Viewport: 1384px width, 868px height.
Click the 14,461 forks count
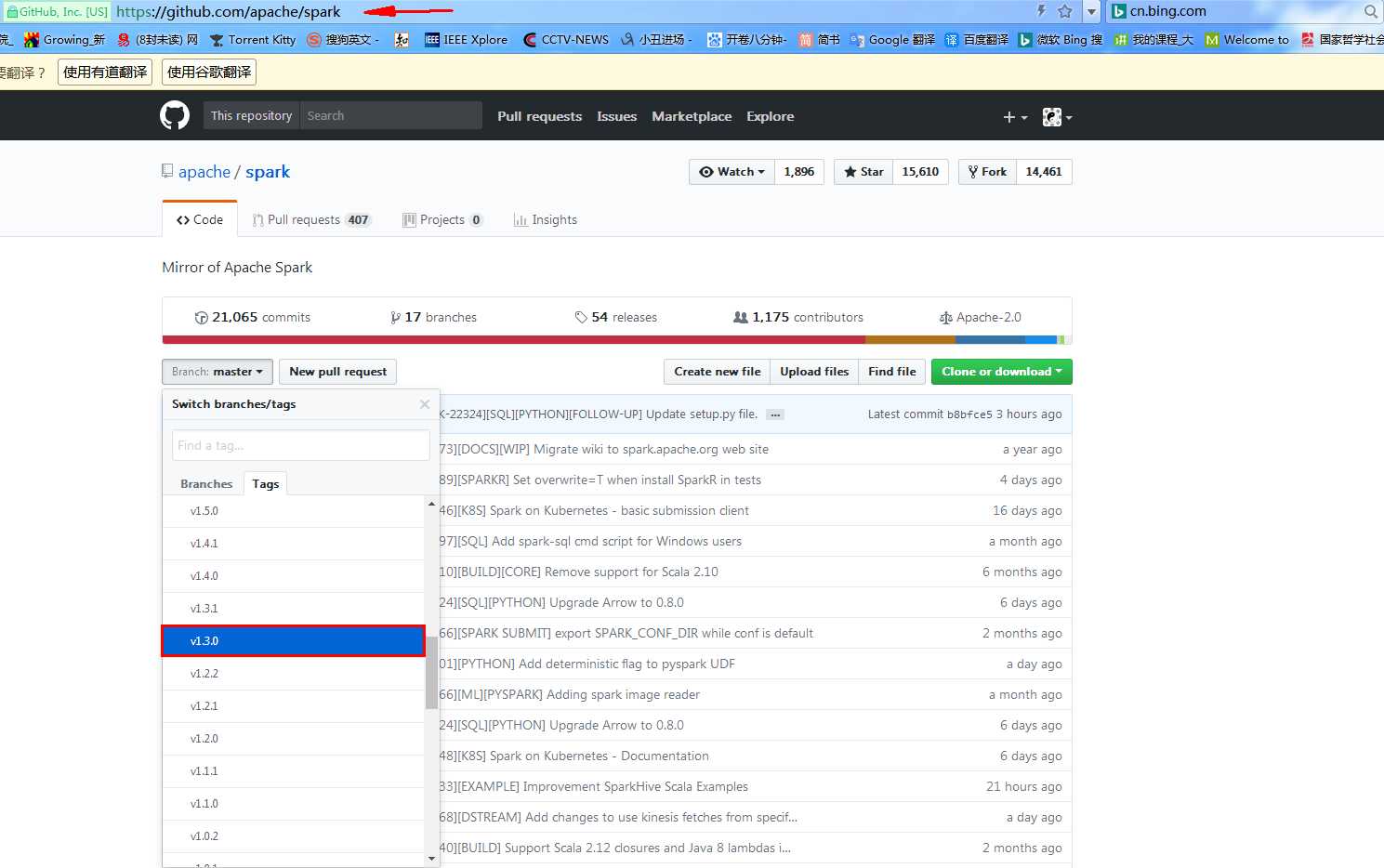coord(1044,172)
